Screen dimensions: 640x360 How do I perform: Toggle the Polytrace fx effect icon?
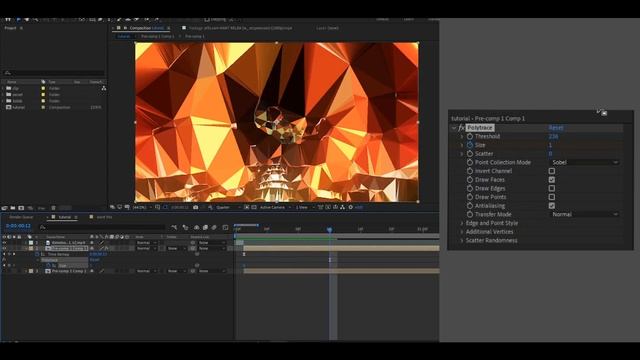tap(461, 128)
